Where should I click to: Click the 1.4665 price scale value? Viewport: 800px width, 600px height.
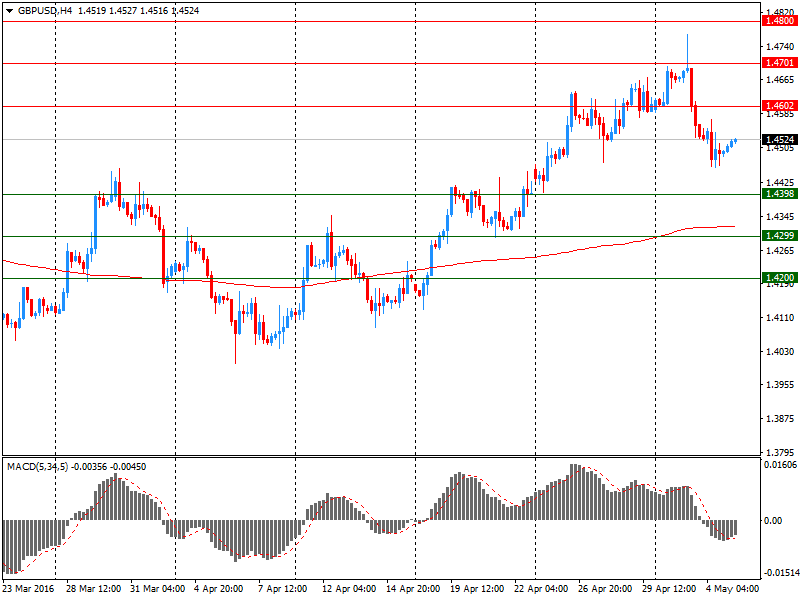[x=781, y=80]
